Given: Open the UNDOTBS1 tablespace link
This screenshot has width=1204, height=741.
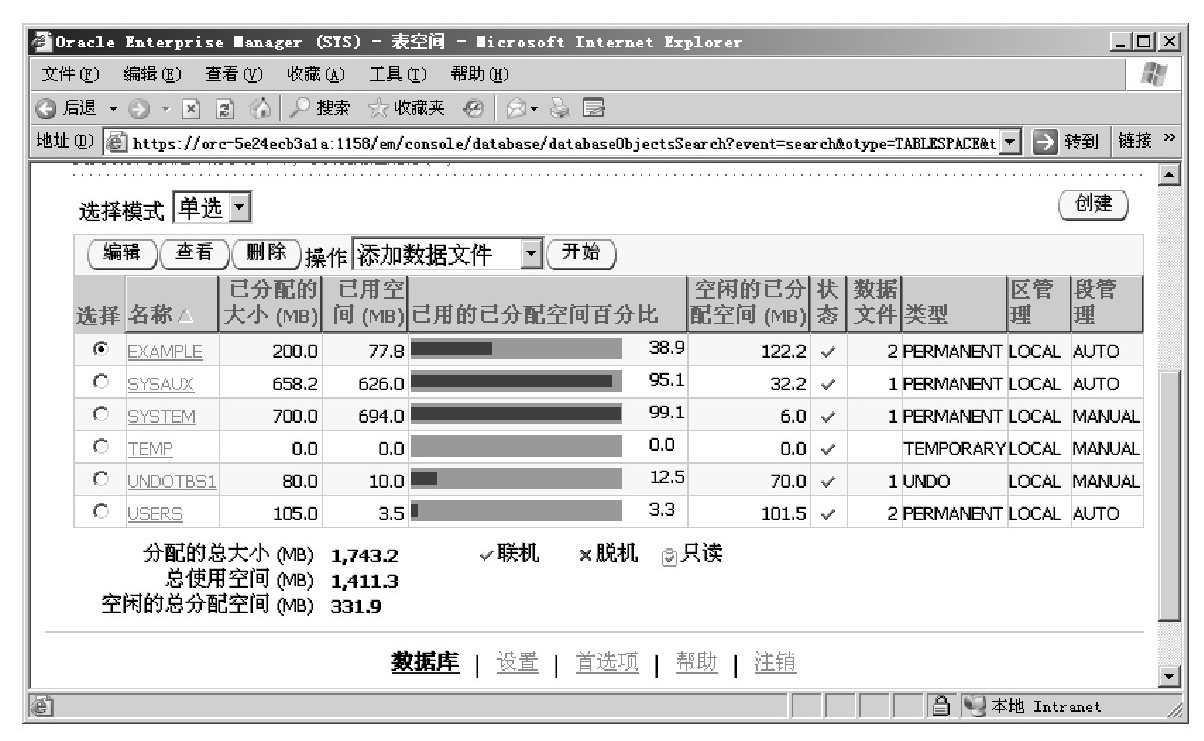Looking at the screenshot, I should [172, 481].
